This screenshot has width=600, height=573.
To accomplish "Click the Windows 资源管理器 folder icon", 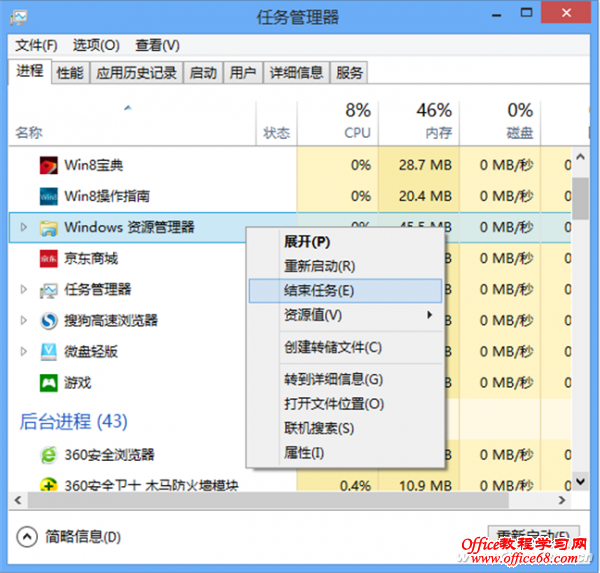I will (x=49, y=228).
